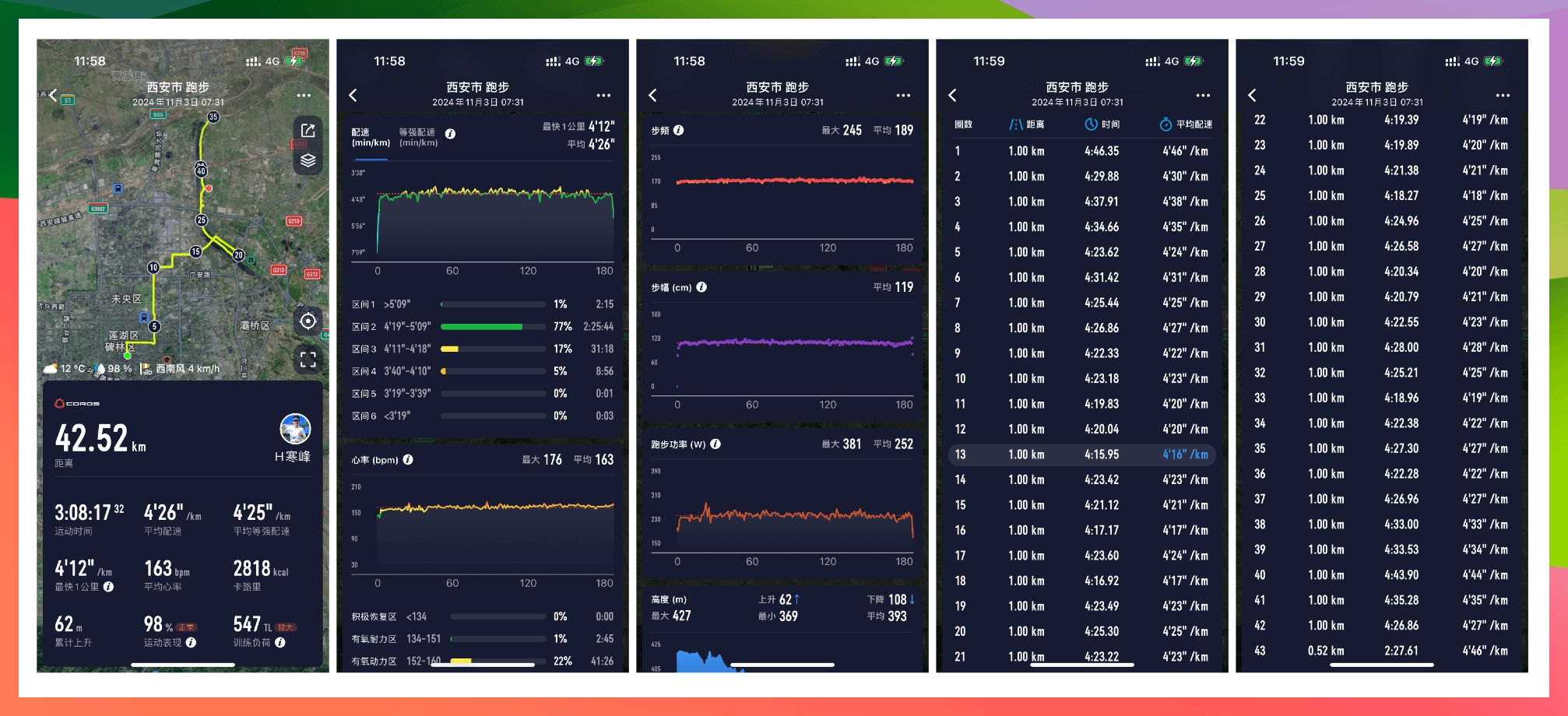Open more options on the laps 1-21 screen

1203,95
